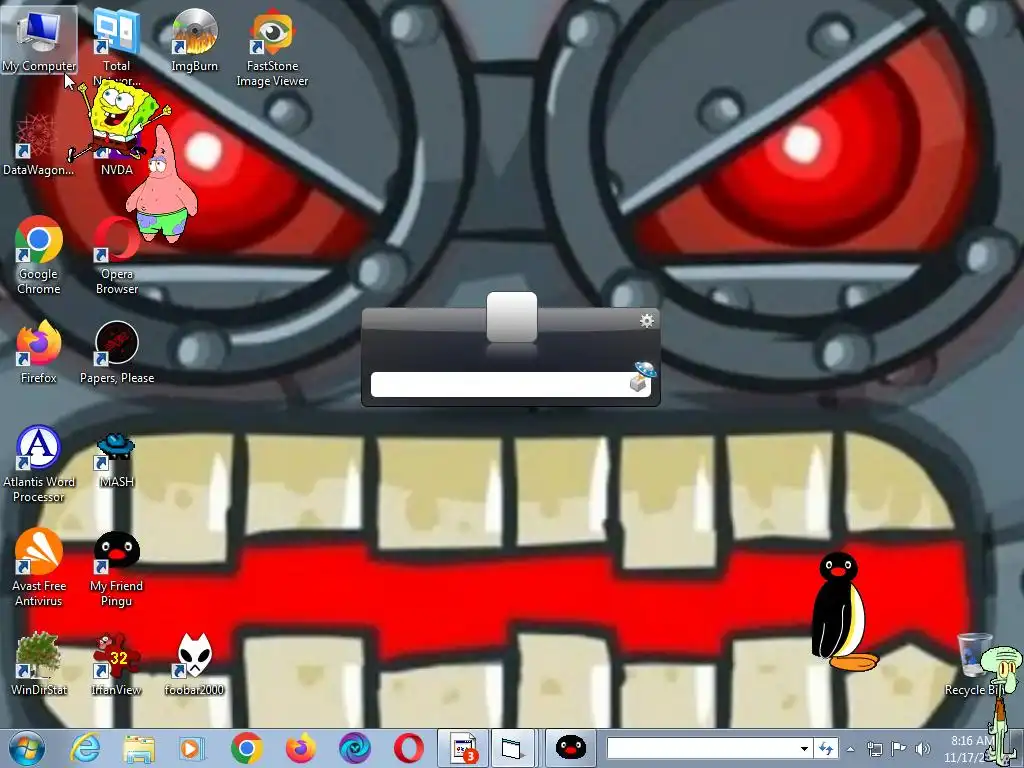This screenshot has width=1024, height=768.
Task: Open WinDirStat desktop shortcut
Action: (x=39, y=663)
